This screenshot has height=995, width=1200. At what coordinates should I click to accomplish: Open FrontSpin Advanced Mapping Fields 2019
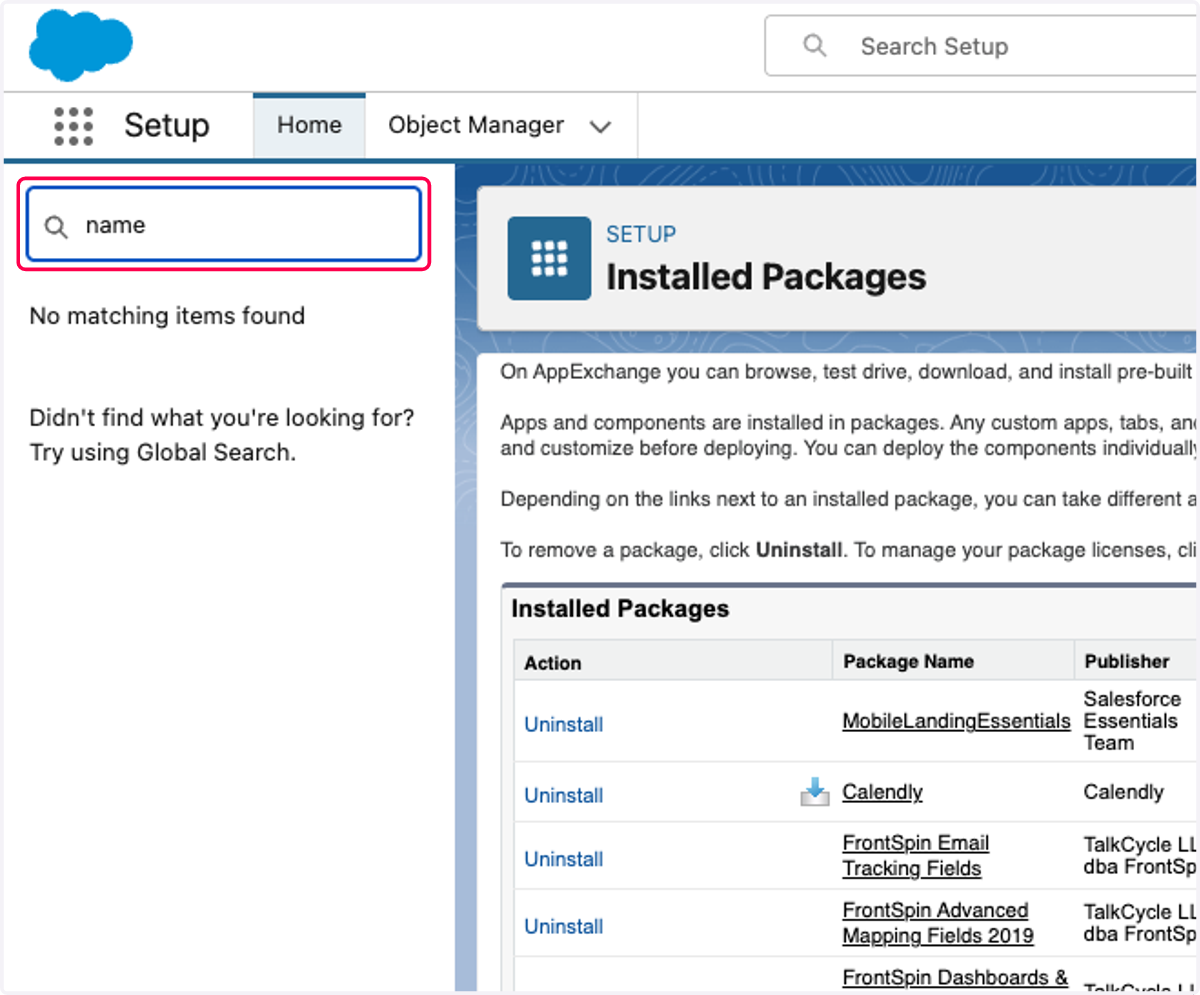[938, 923]
